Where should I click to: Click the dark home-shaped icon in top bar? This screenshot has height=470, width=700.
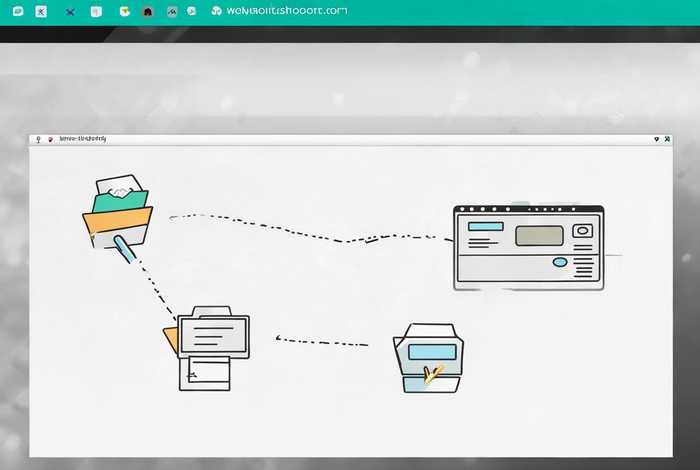click(149, 12)
